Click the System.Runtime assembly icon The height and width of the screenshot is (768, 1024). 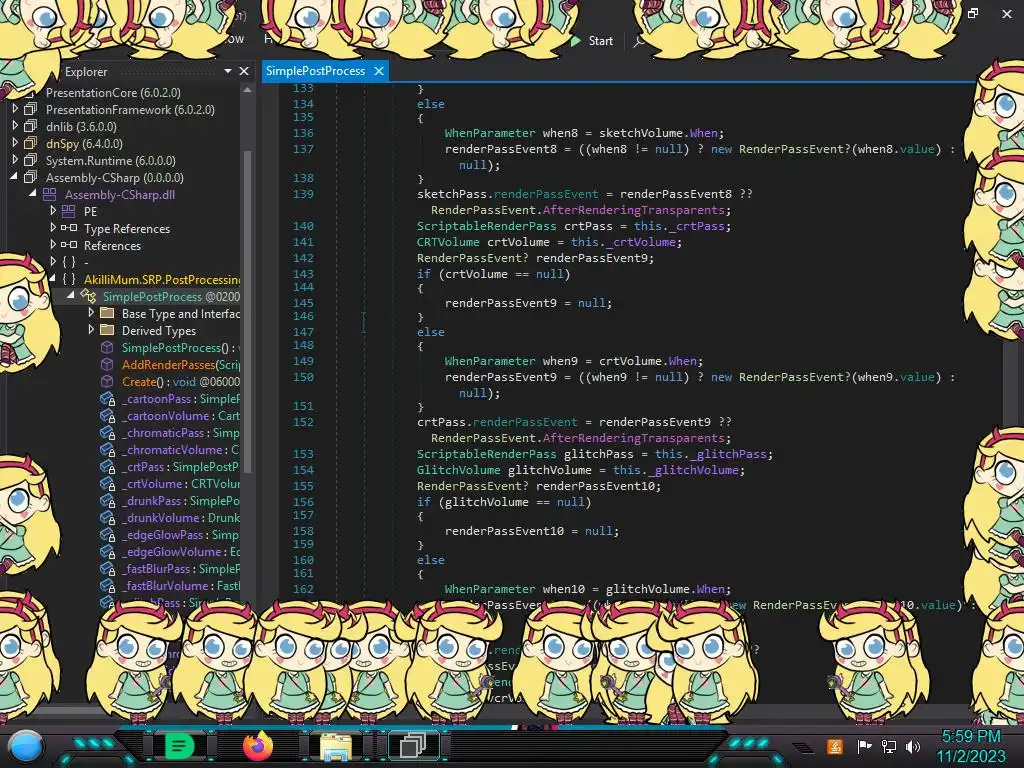[x=30, y=161]
